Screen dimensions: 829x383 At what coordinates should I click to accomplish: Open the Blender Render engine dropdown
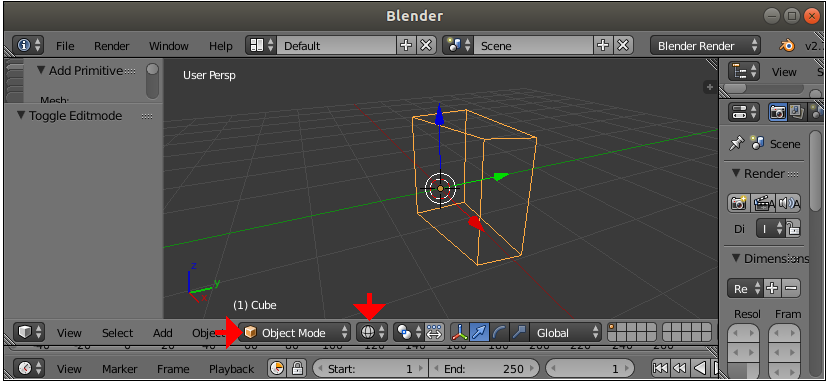(705, 45)
